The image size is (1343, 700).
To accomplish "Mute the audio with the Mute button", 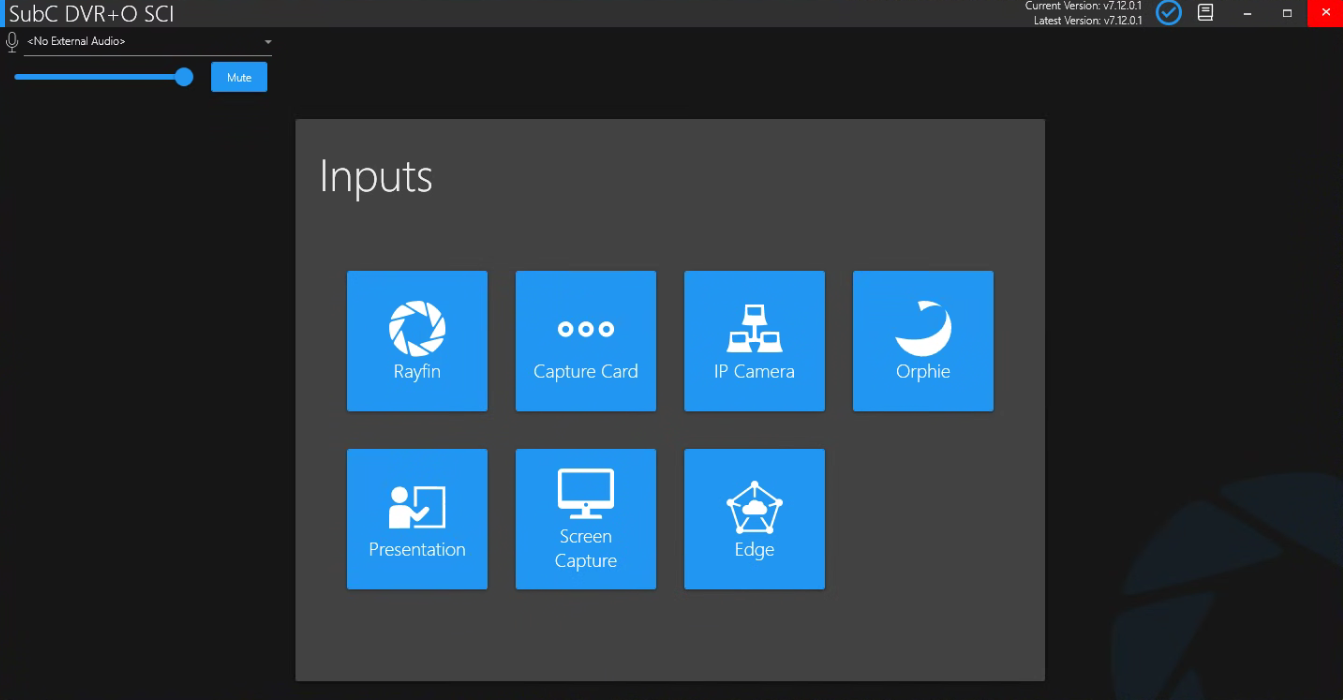I will 239,77.
